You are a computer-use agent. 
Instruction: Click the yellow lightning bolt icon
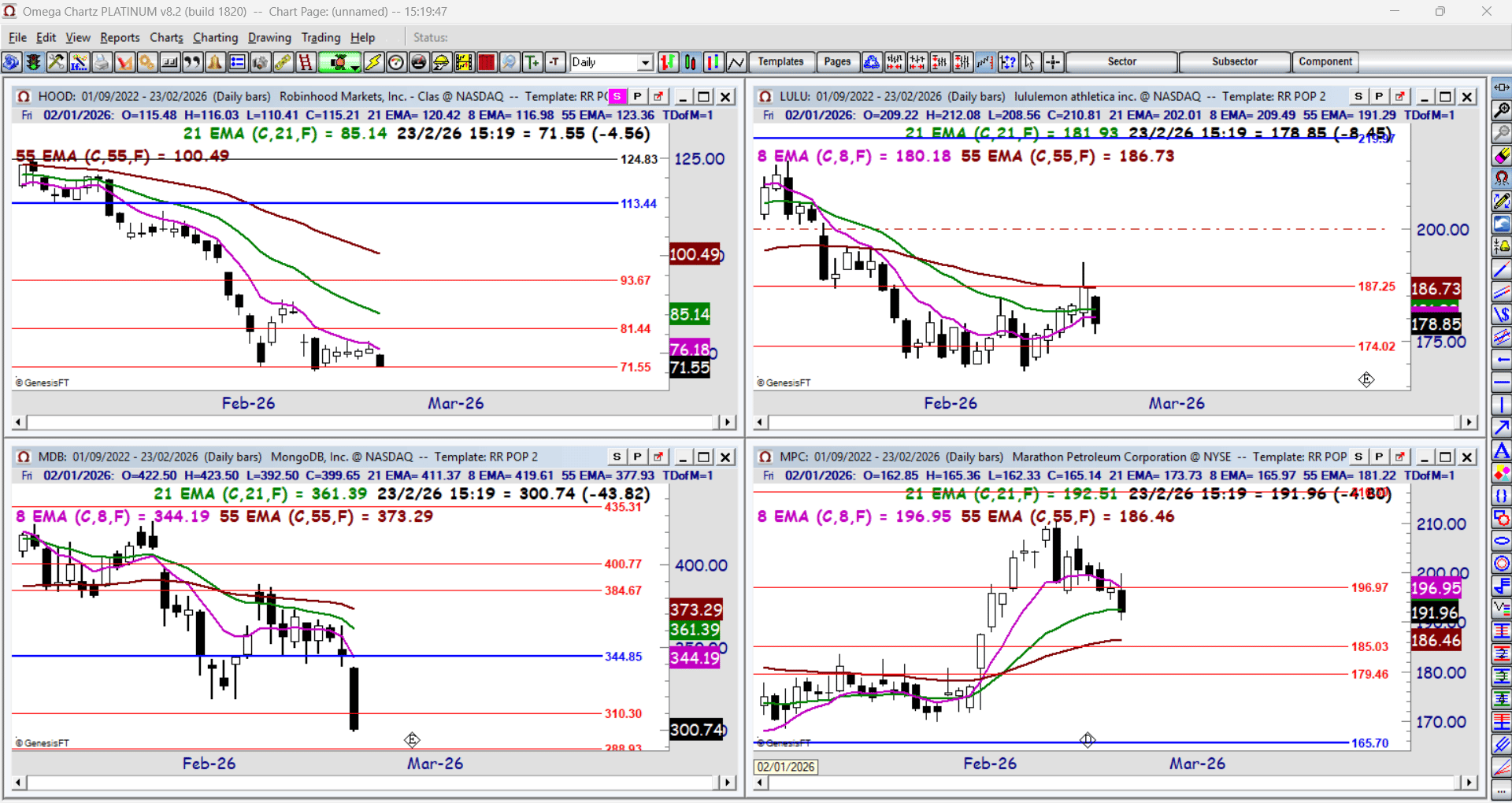(x=373, y=62)
